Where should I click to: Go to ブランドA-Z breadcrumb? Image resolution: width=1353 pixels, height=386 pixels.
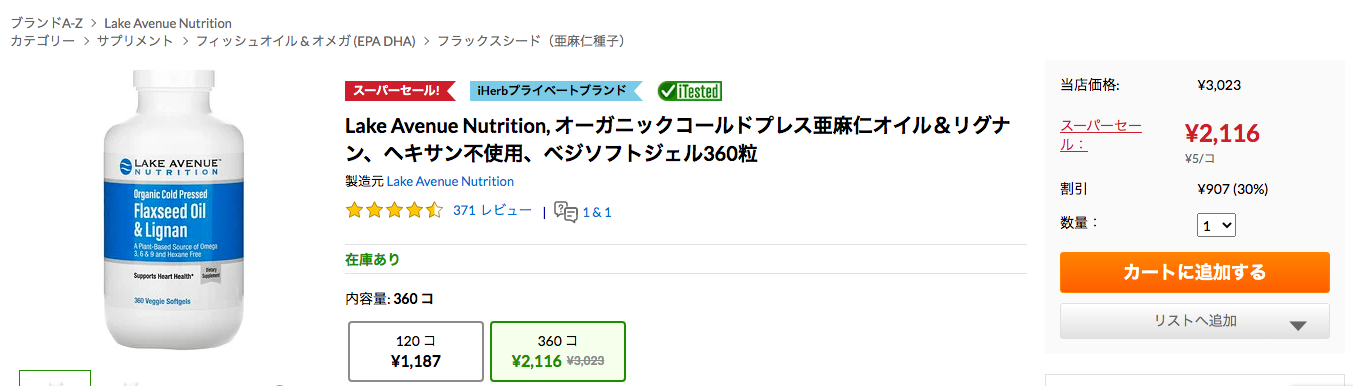click(47, 23)
